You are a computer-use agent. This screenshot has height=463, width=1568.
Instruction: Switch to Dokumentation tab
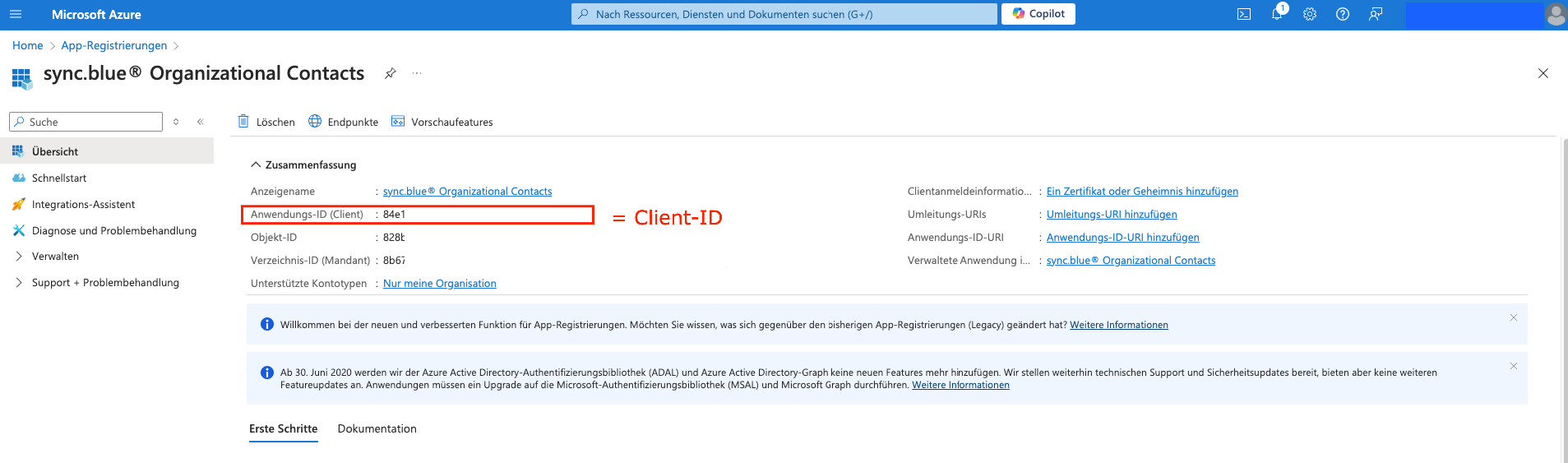click(x=377, y=429)
